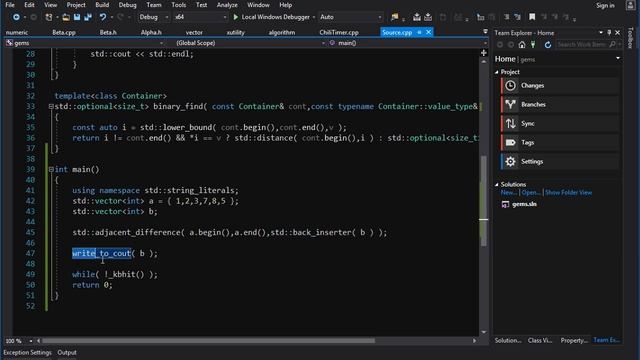
Task: Open the Exception Settings tab
Action: 27,352
